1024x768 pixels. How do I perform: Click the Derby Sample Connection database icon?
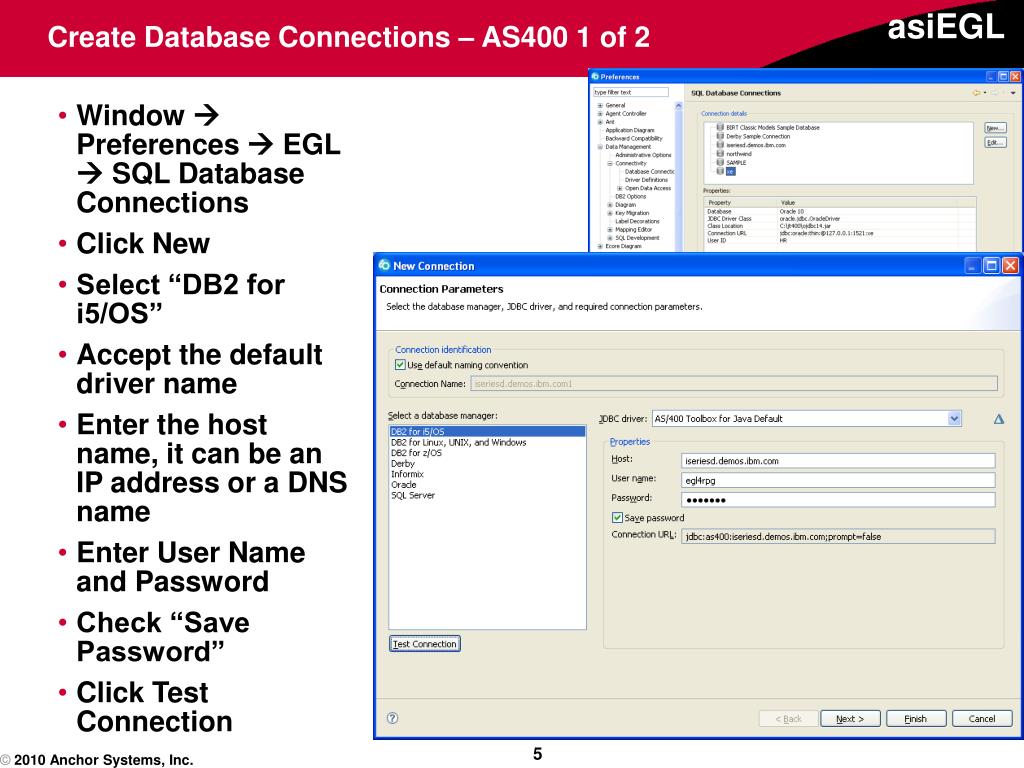point(720,136)
